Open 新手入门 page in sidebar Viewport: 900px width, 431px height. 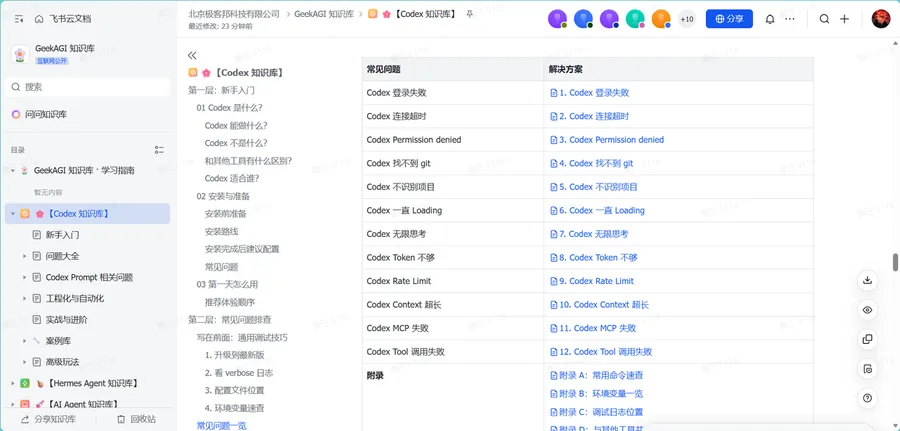pyautogui.click(x=62, y=235)
